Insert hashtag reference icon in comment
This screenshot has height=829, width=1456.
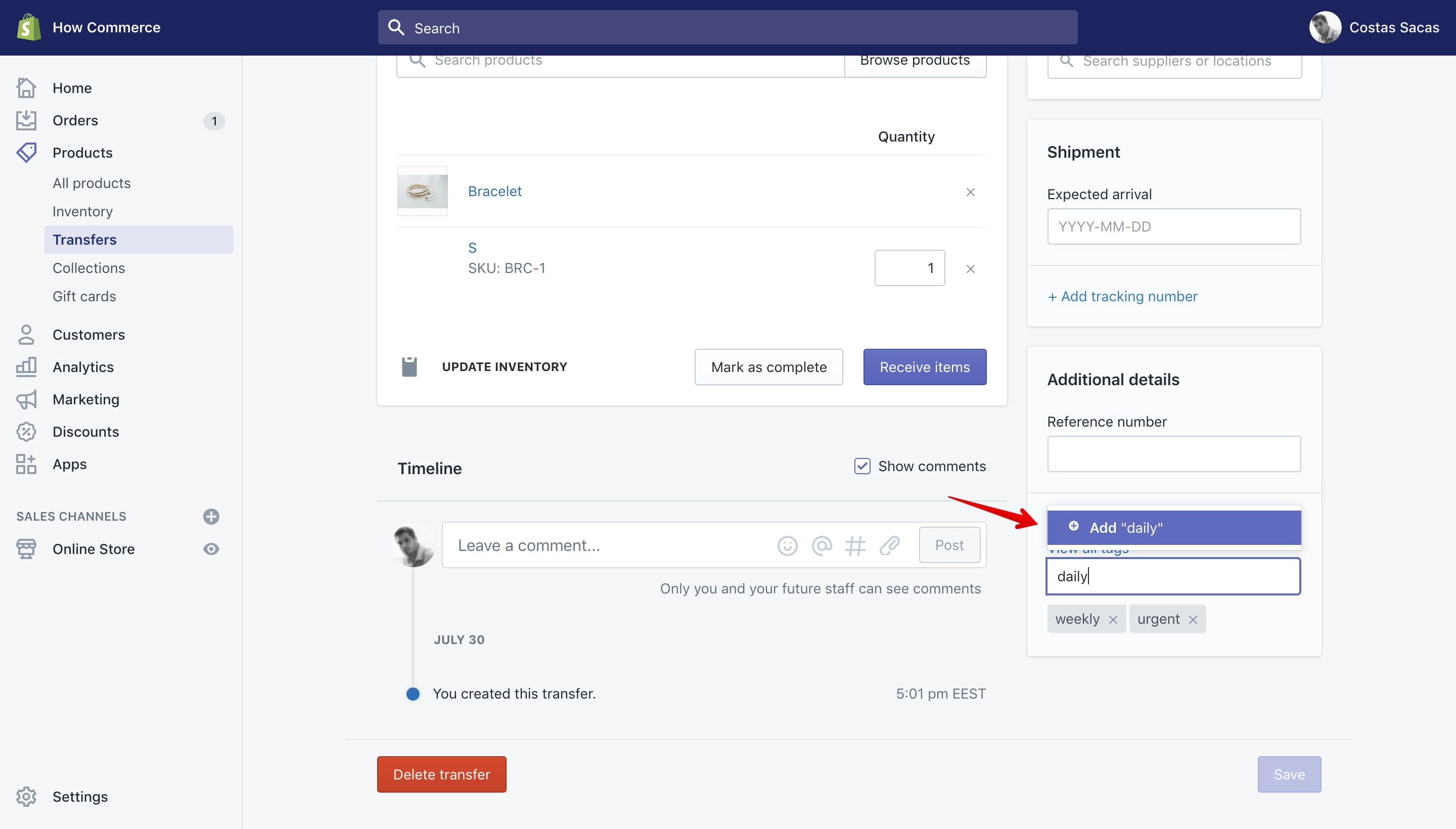pyautogui.click(x=855, y=545)
